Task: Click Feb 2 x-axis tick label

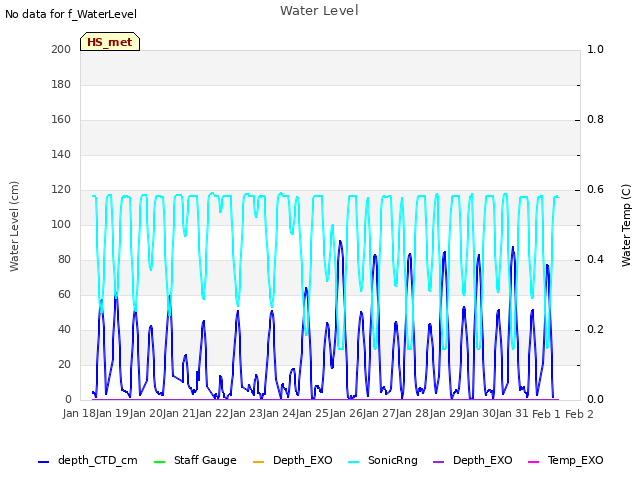Action: point(579,414)
